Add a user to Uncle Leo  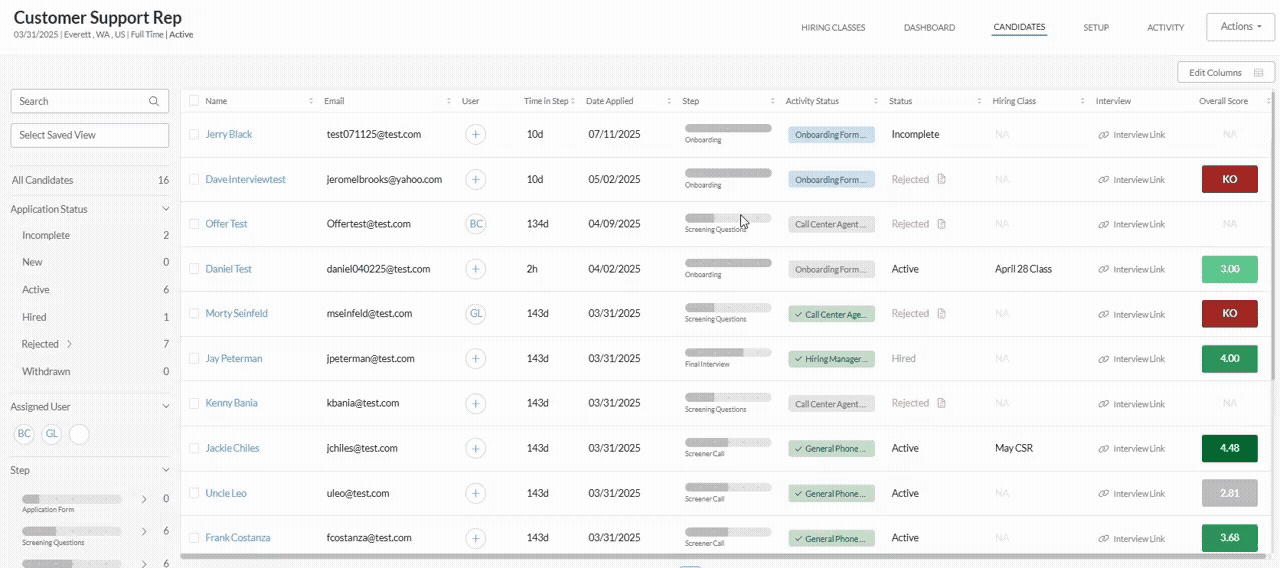[476, 493]
